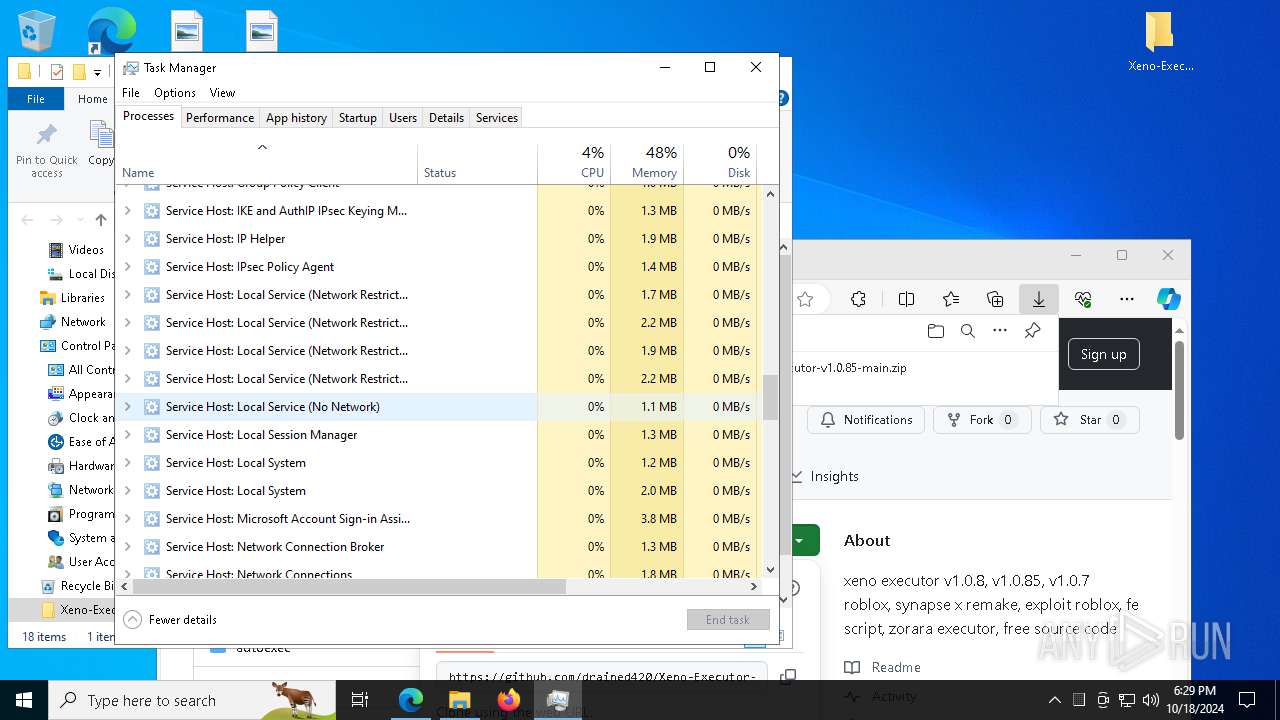
Task: Expand Service Host: Local Session Manager row
Action: 127,435
